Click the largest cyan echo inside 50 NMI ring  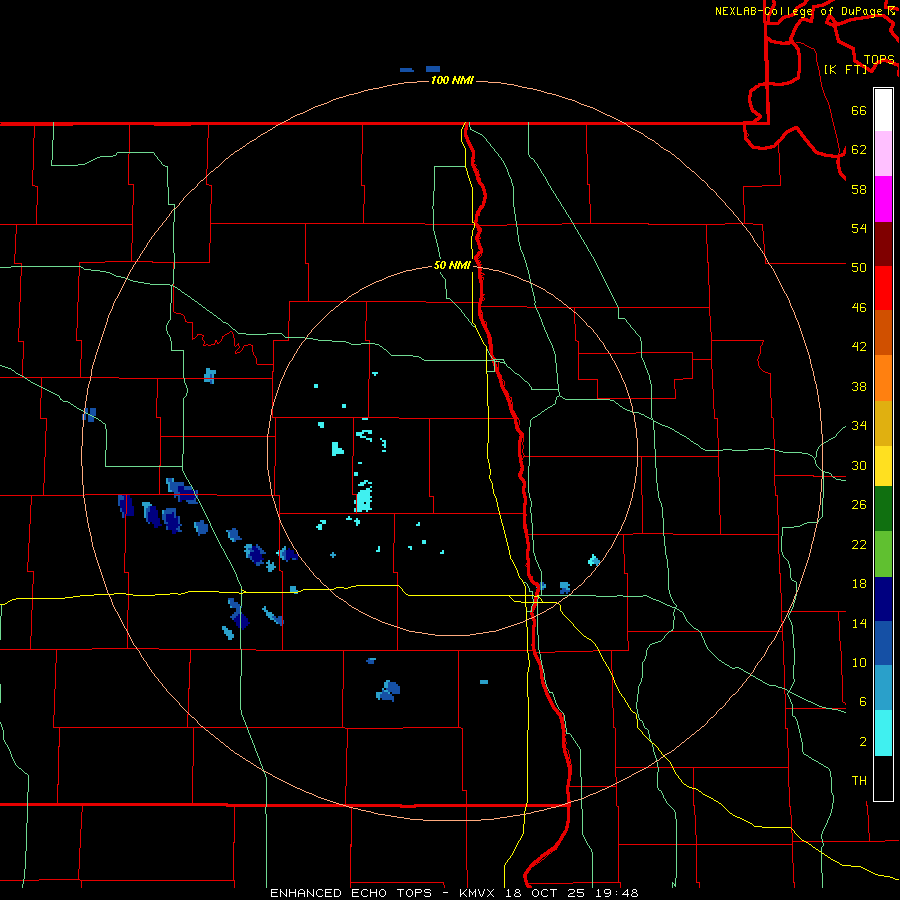364,499
